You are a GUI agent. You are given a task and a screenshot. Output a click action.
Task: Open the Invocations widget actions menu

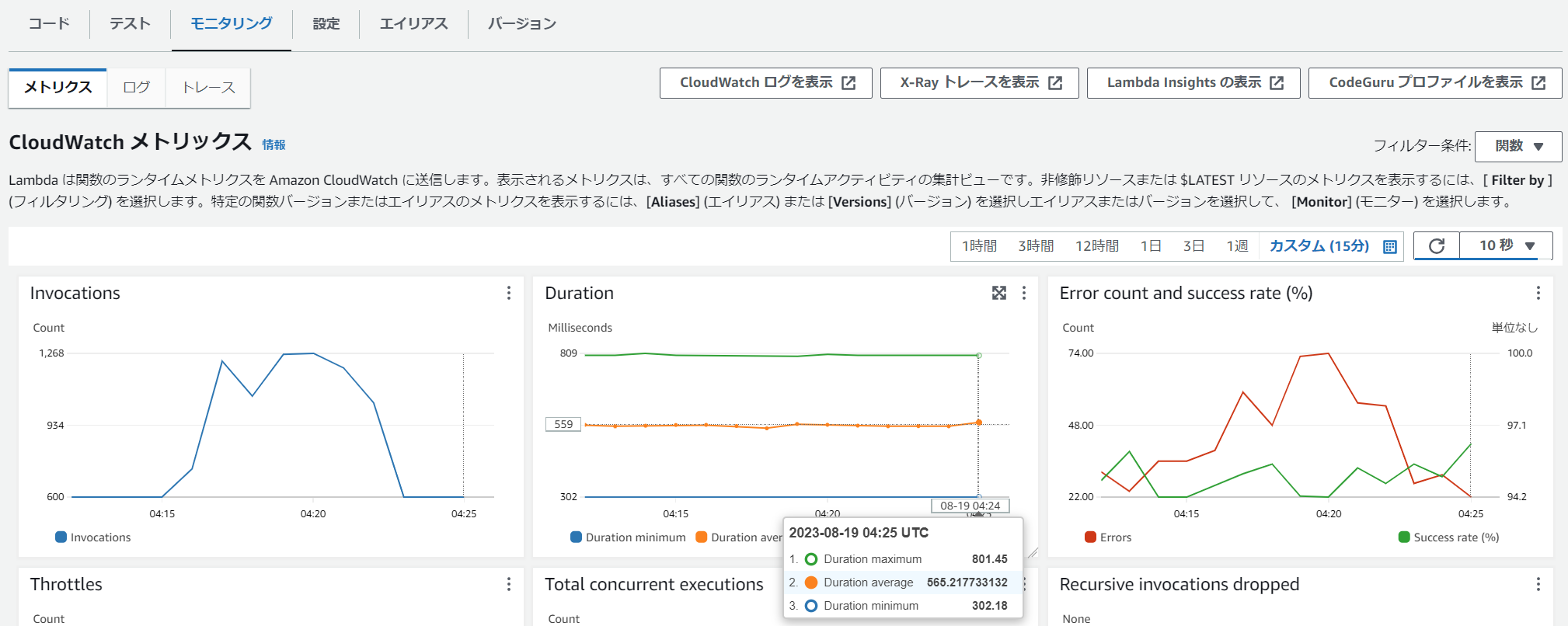[509, 293]
